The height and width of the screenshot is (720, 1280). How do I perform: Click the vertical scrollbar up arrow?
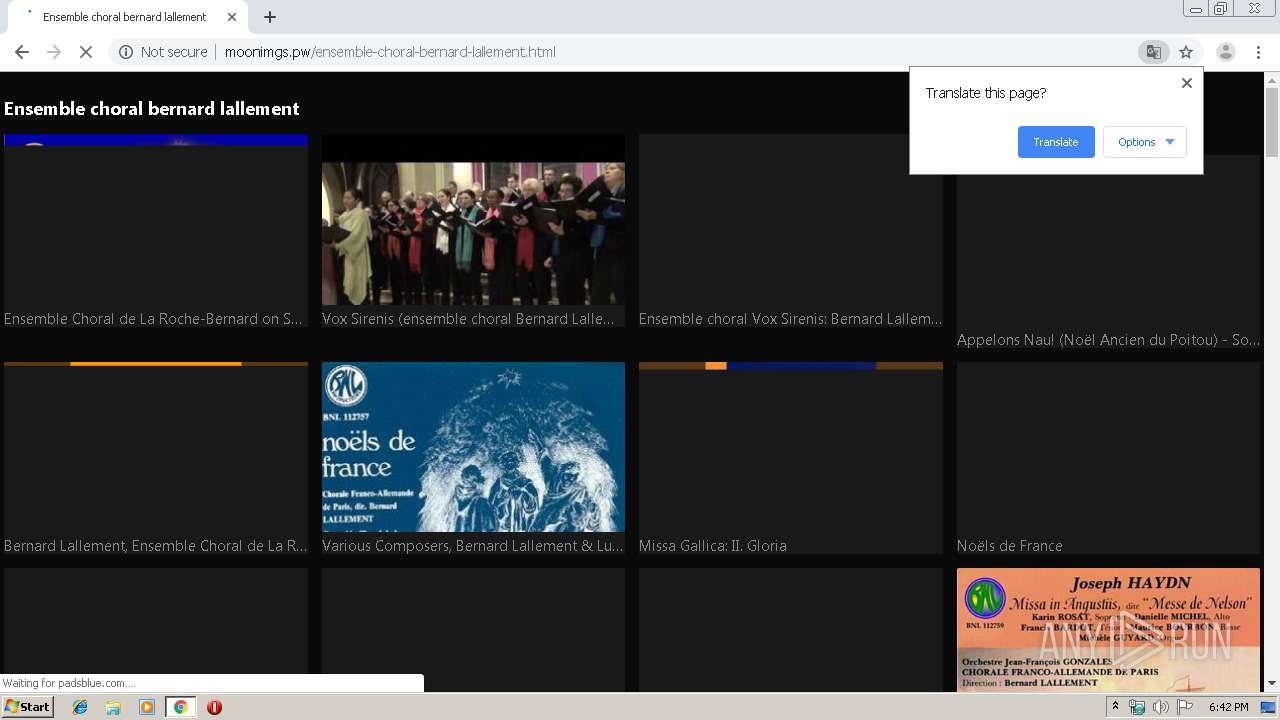coord(1272,80)
